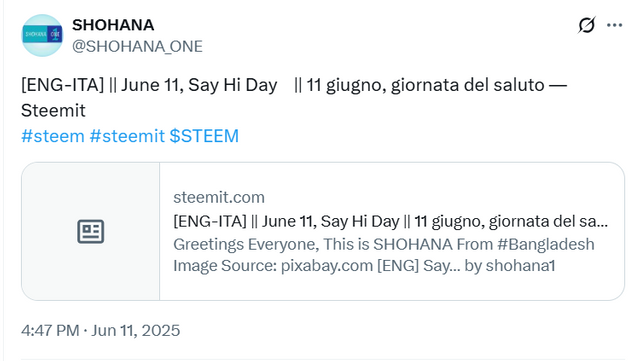Open the three-dot More options menu
Screen dimensions: 640x361
[x=614, y=25]
